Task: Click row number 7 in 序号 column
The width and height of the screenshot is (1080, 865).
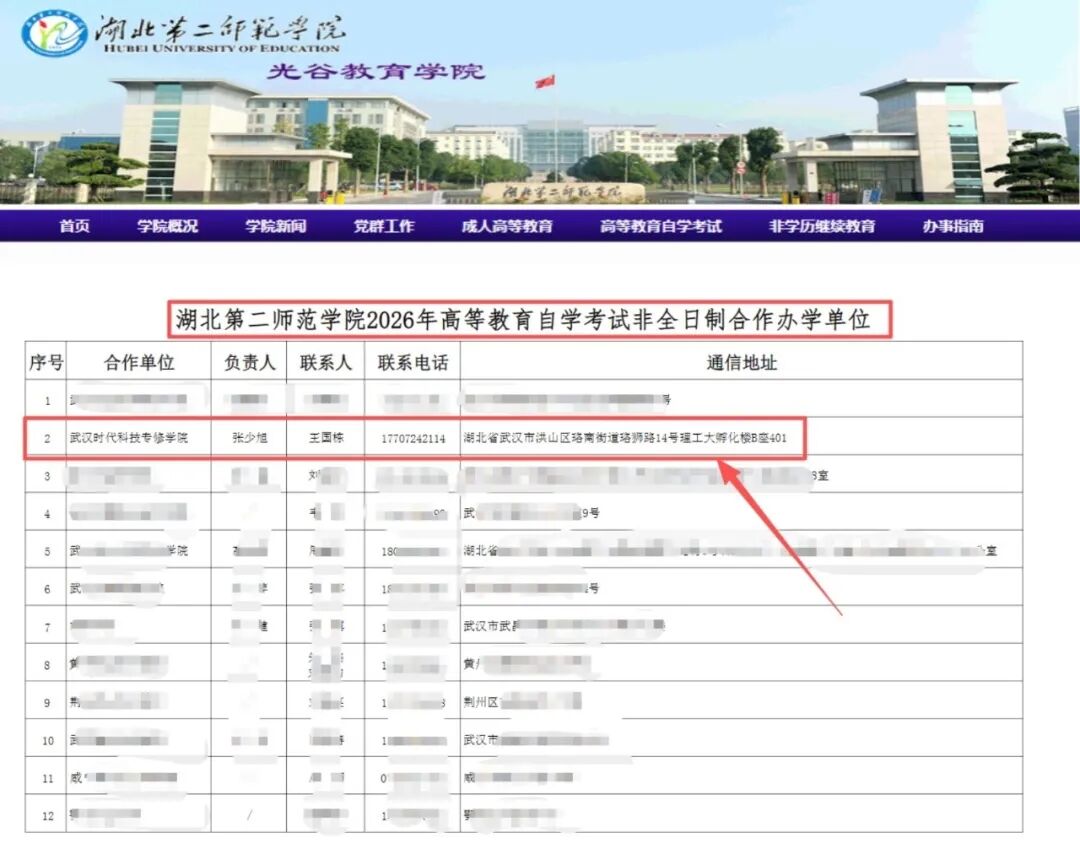Action: point(48,627)
